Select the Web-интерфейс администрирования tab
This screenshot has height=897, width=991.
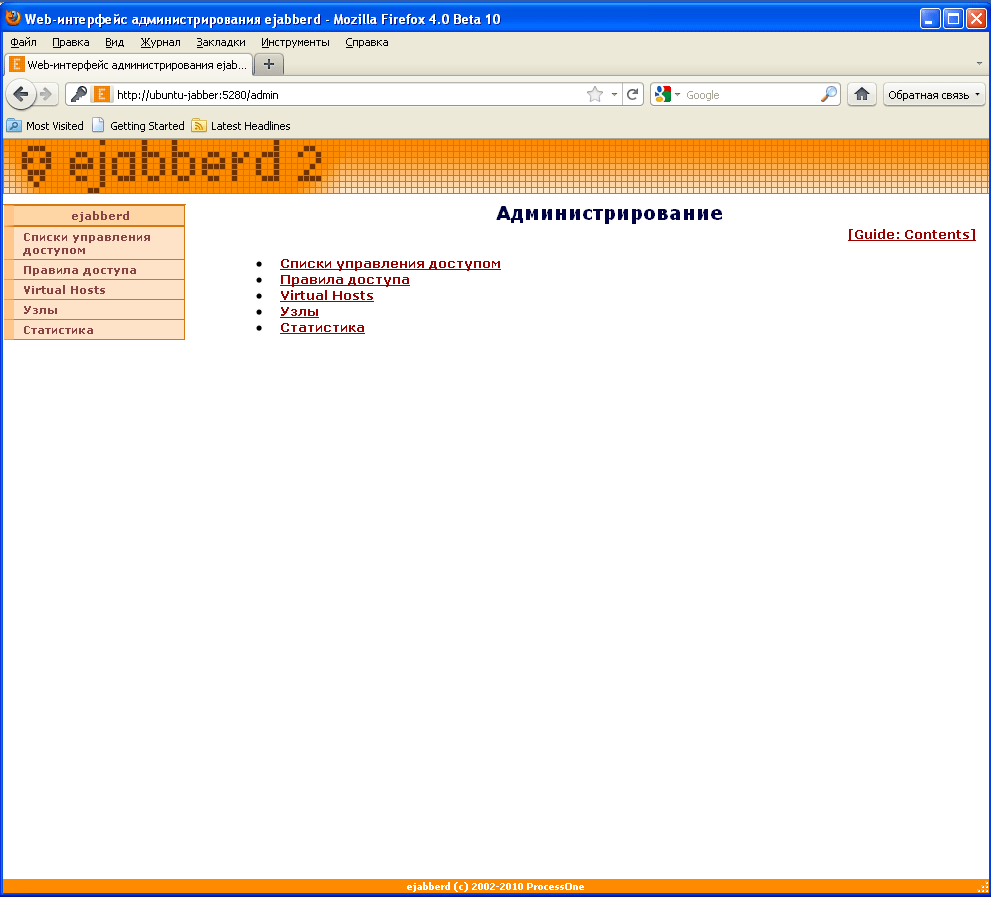click(129, 64)
